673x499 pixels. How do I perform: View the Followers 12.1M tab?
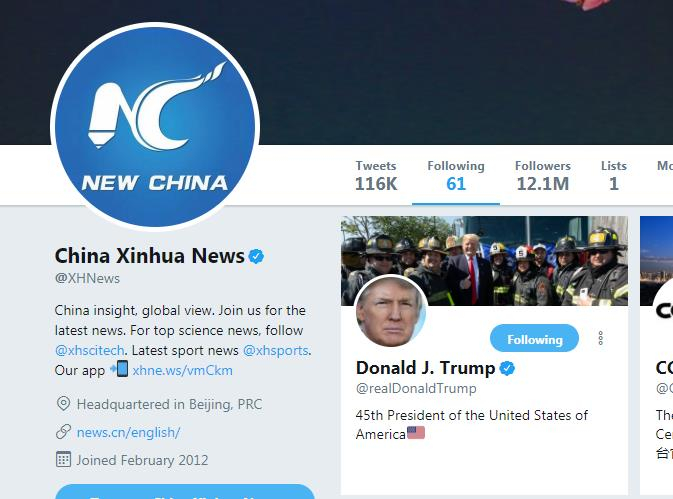pos(543,175)
